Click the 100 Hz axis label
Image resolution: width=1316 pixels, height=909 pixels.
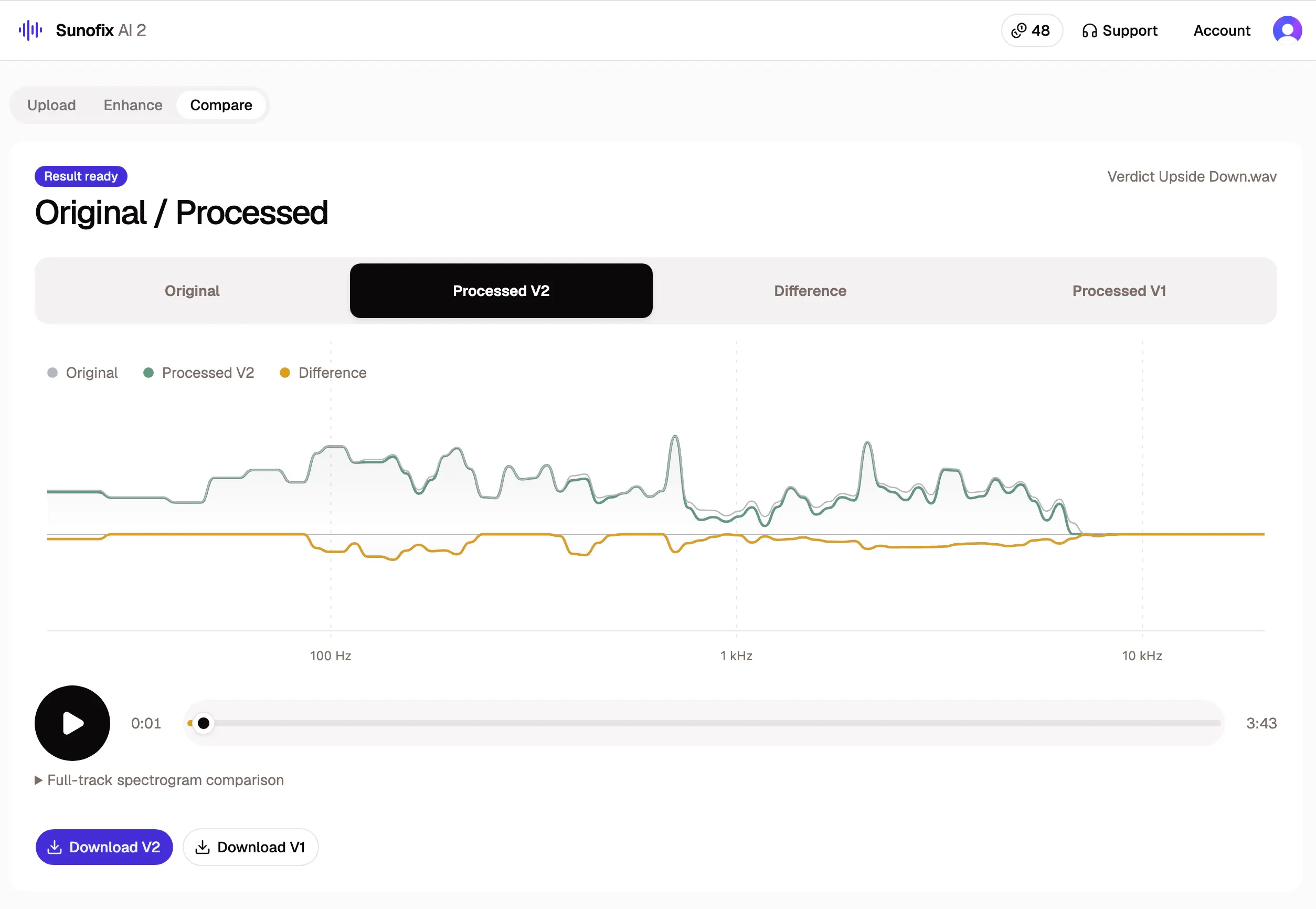tap(330, 656)
